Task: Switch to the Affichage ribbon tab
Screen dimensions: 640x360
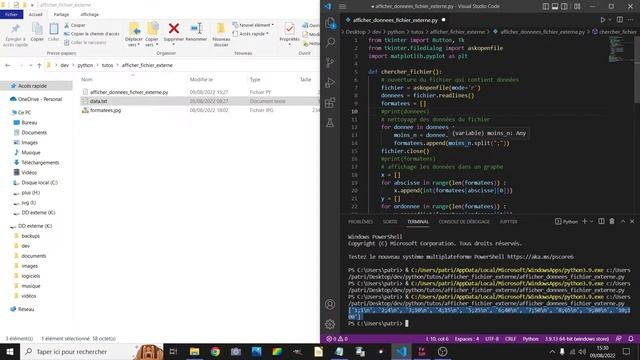Action: [x=89, y=14]
